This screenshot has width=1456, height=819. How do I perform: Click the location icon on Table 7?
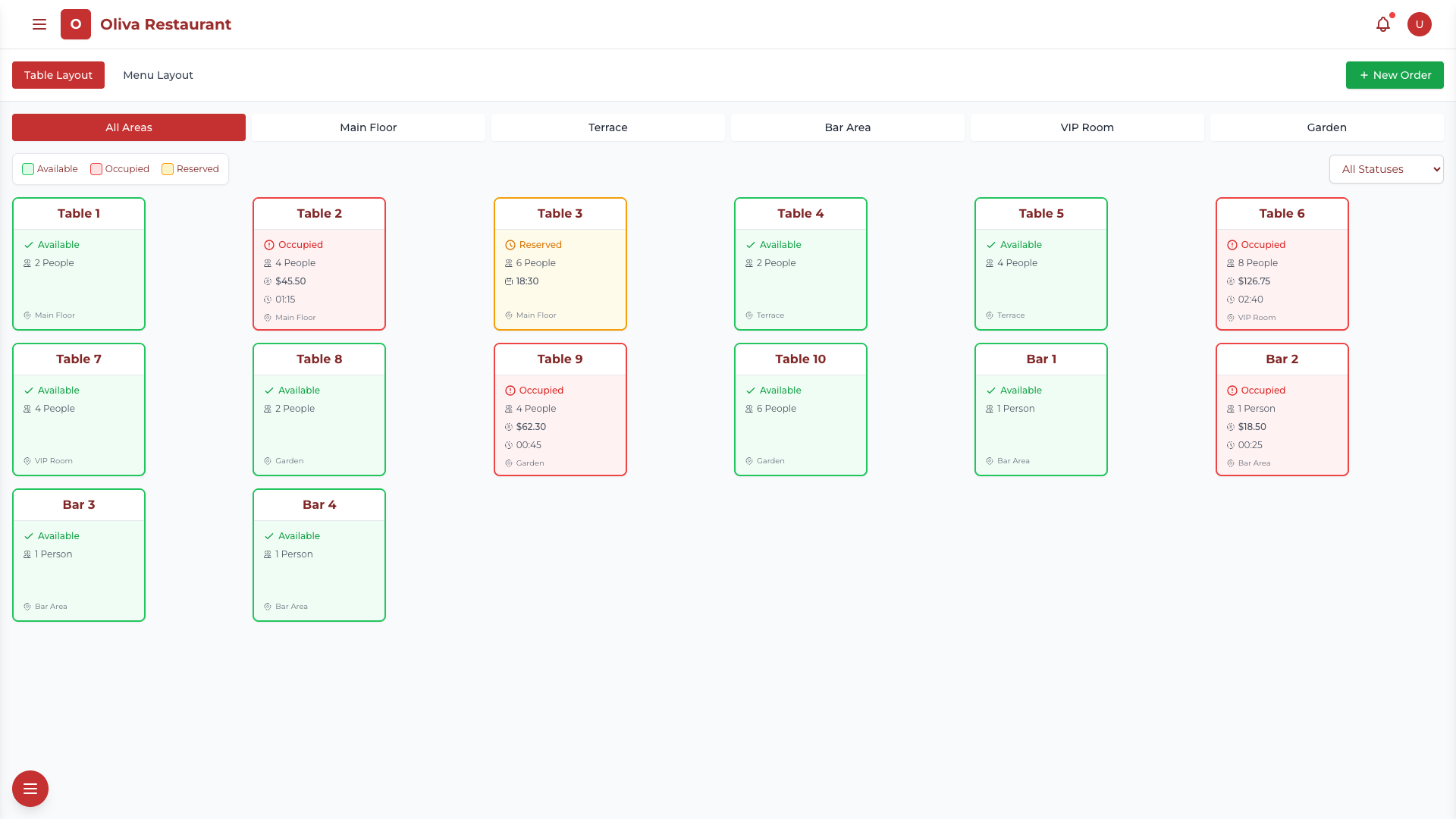[x=27, y=461]
